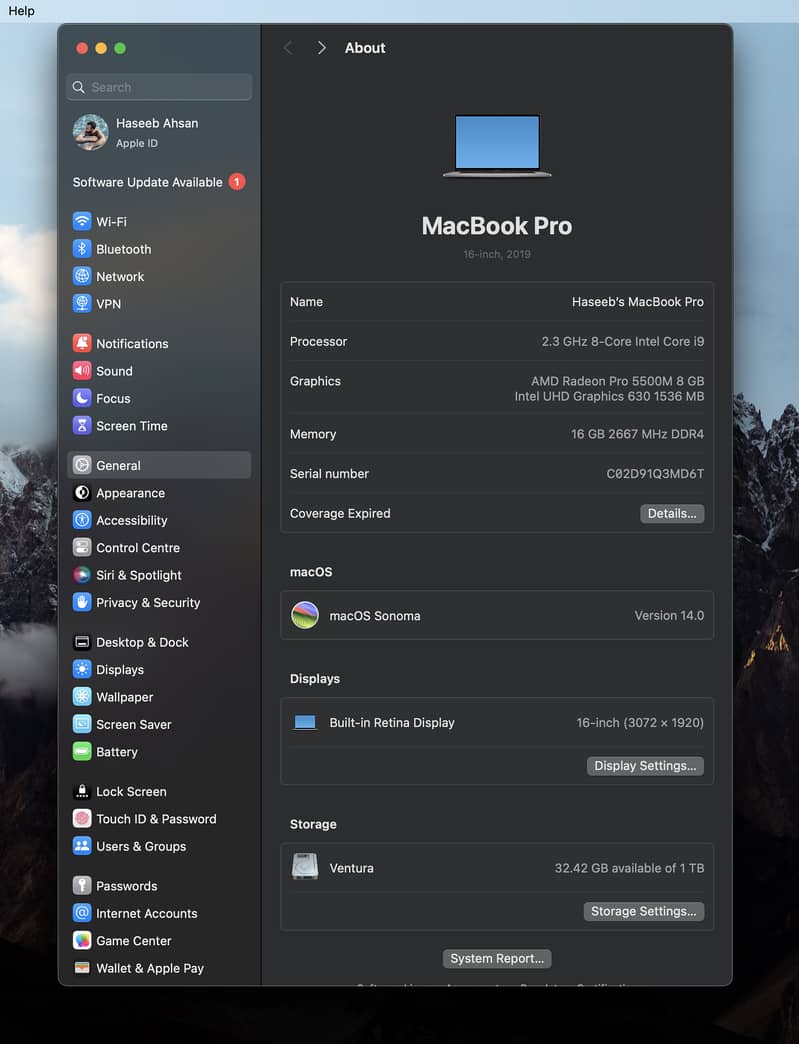Viewport: 799px width, 1044px height.
Task: Open the Help menu in menu bar
Action: [21, 11]
